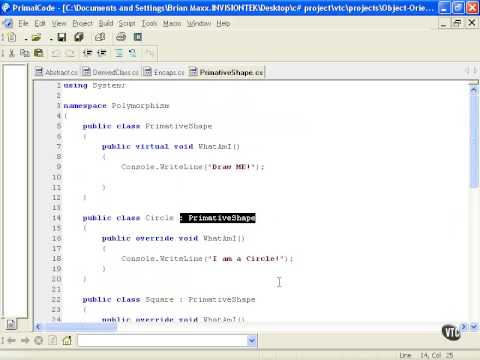Close the inner document with X
Viewport: 480px width, 360px height.
pos(472,23)
